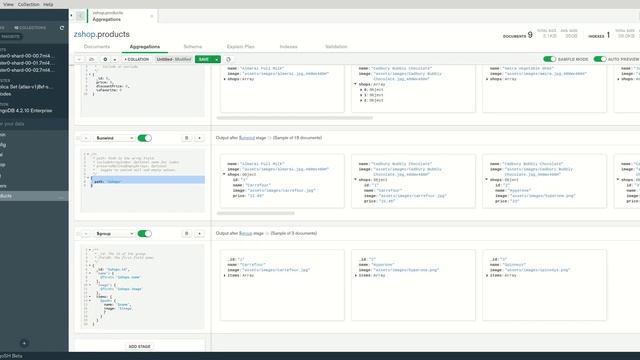The image size is (640, 360).
Task: Add a stage after $group
Action: pyautogui.click(x=200, y=233)
